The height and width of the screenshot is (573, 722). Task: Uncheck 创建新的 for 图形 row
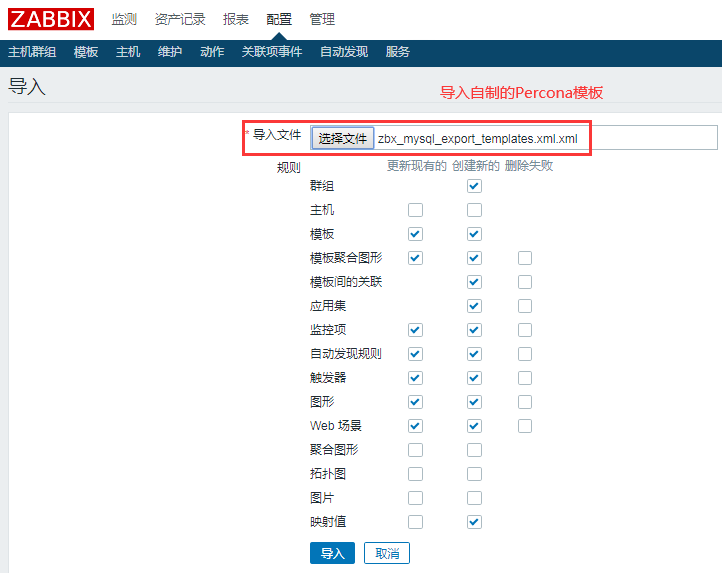point(474,402)
